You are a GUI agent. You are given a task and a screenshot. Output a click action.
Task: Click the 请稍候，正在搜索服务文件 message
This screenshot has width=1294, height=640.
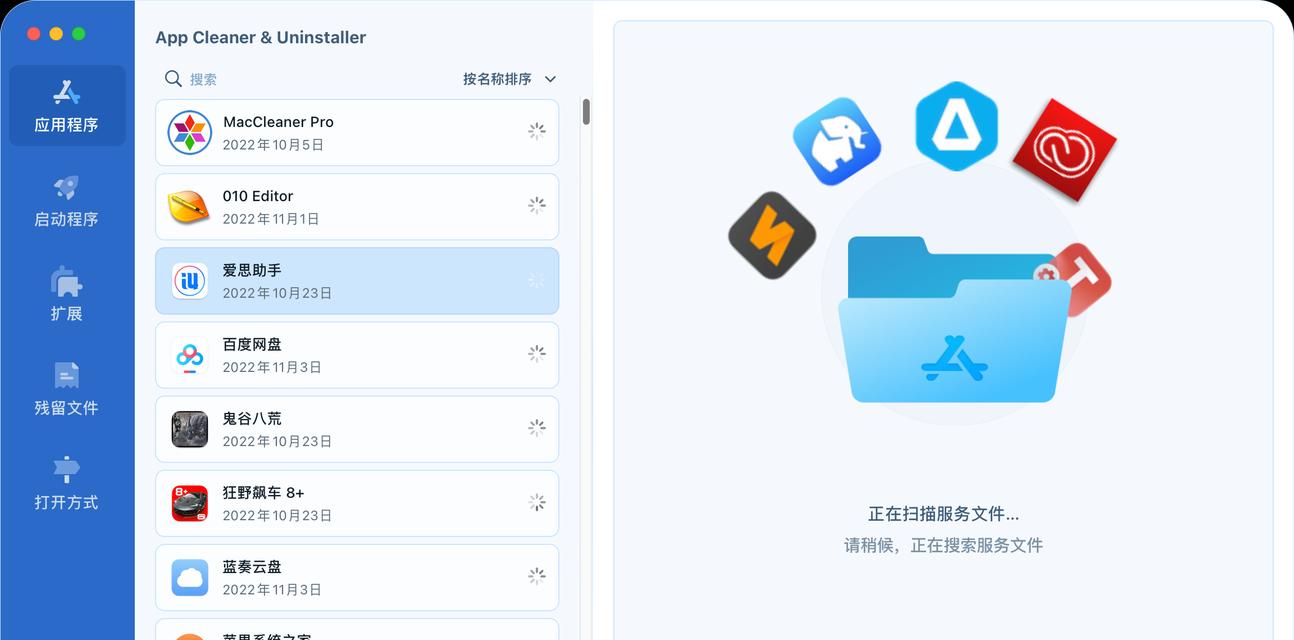(x=943, y=545)
